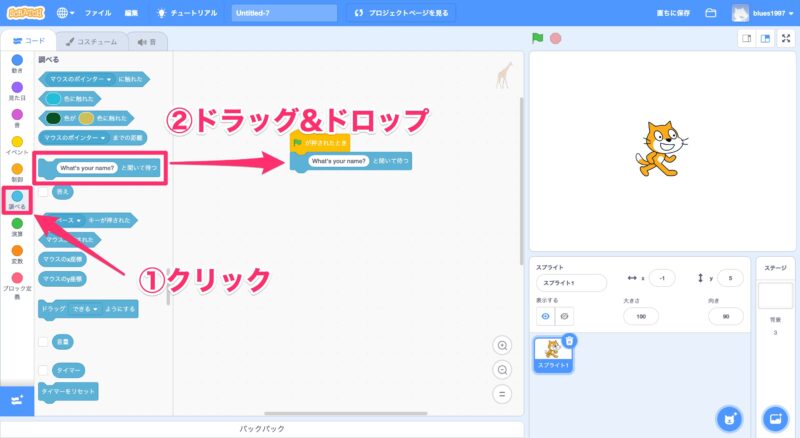
Task: Toggle the 答え block checkbox
Action: click(43, 191)
